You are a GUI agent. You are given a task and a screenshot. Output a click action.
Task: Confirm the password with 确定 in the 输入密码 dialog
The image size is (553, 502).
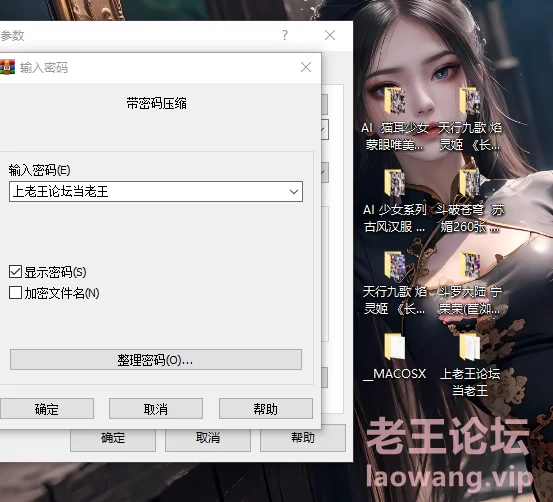pyautogui.click(x=46, y=409)
